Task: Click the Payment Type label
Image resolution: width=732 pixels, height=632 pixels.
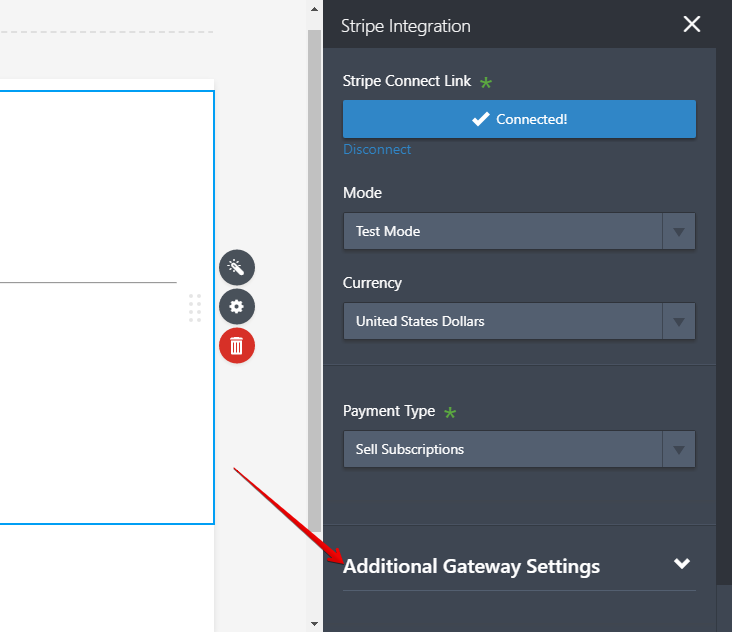Action: 389,411
